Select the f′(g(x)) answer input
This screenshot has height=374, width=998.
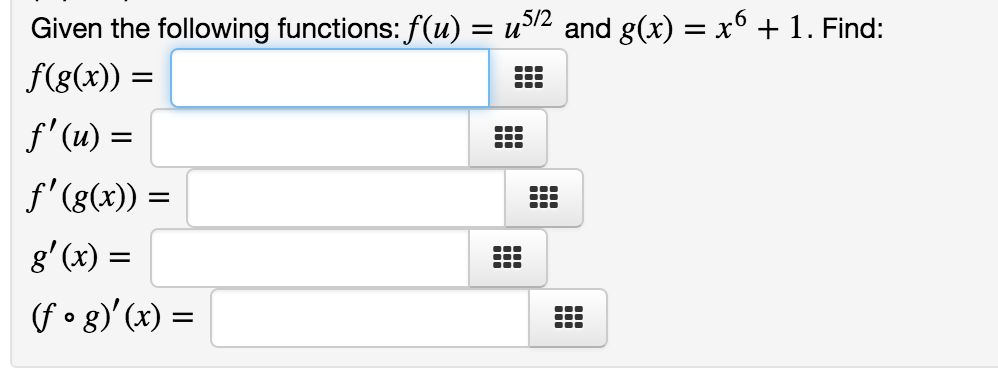click(x=346, y=197)
